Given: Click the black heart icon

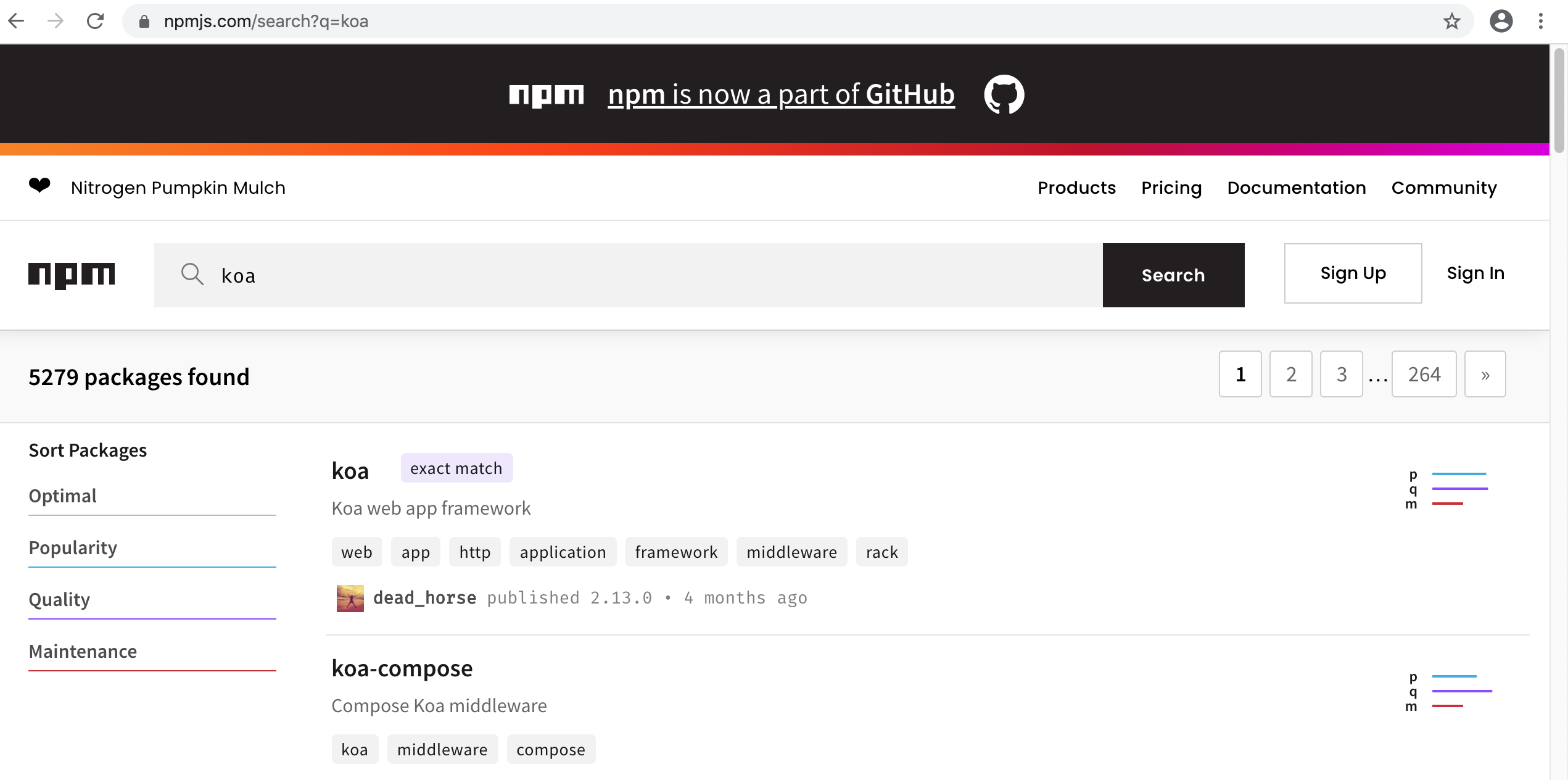Looking at the screenshot, I should [x=39, y=185].
